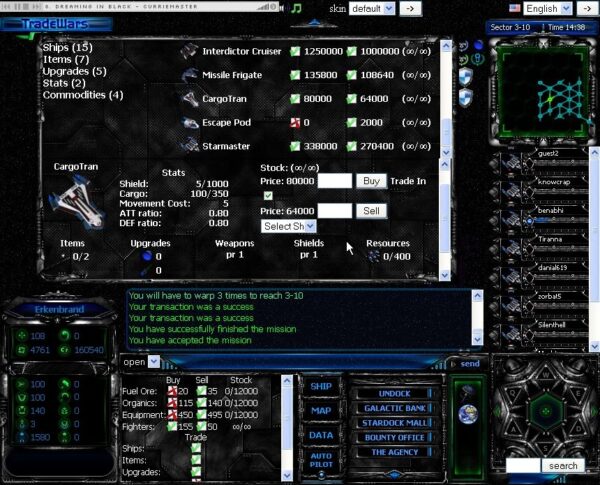Click the buy quantity input field
This screenshot has width=600, height=485.
point(334,181)
